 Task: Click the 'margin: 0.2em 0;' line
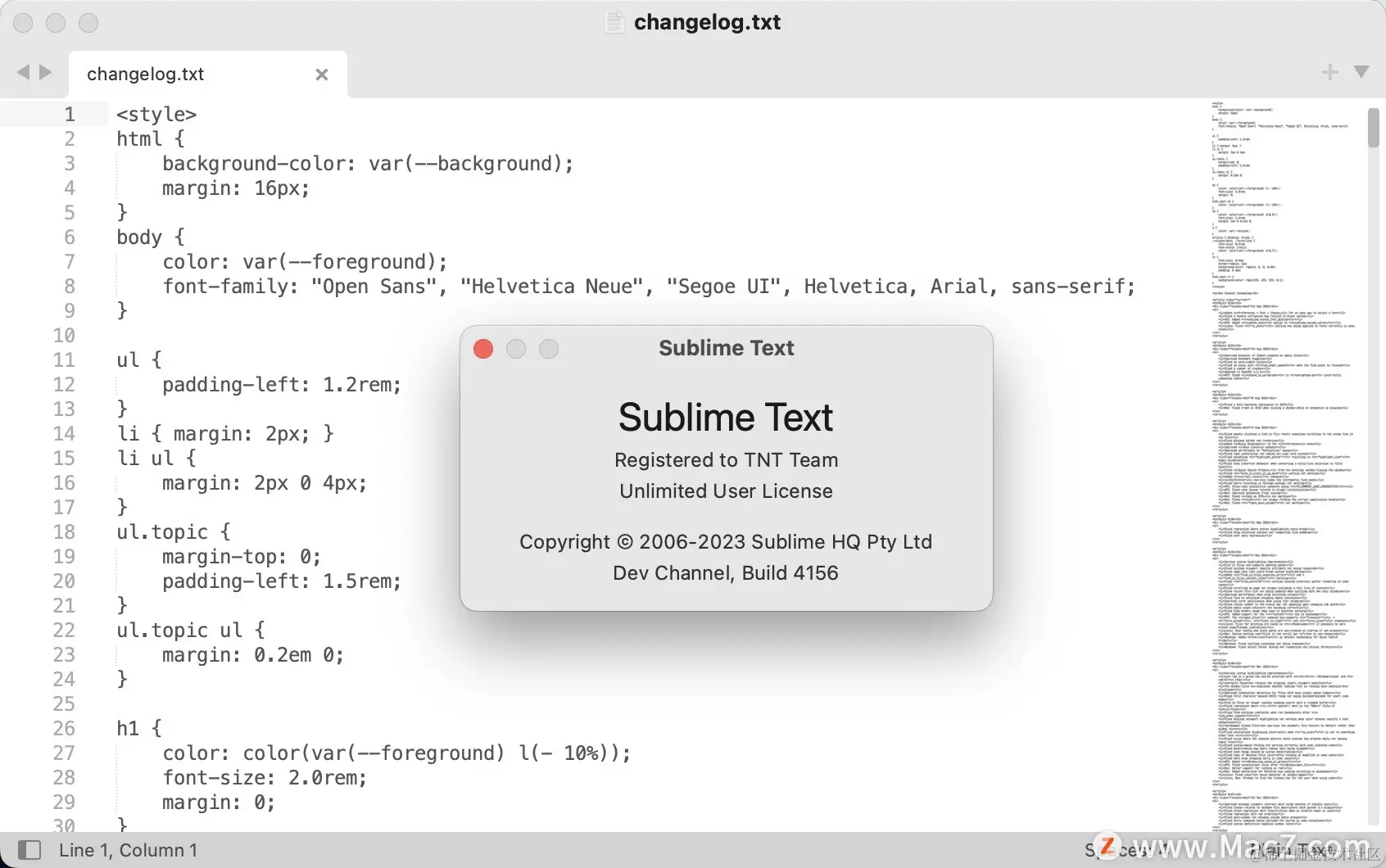253,655
